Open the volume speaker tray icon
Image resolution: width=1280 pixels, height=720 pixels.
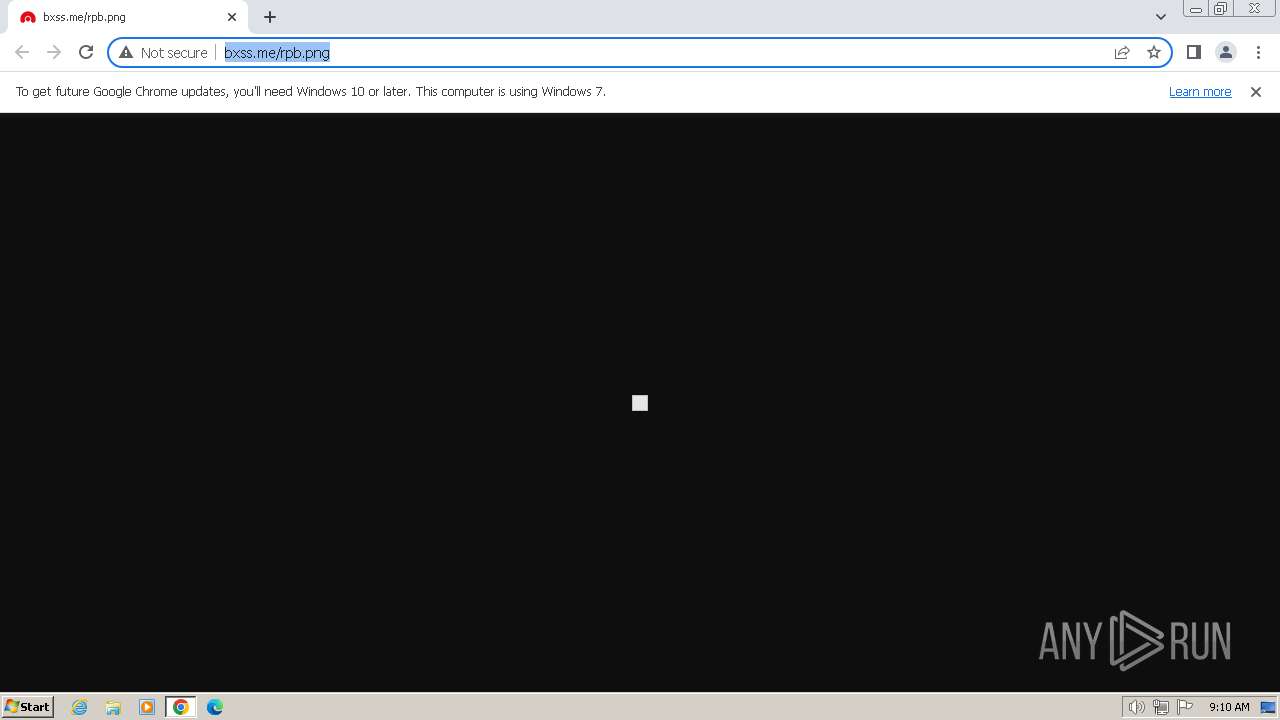[x=1136, y=707]
